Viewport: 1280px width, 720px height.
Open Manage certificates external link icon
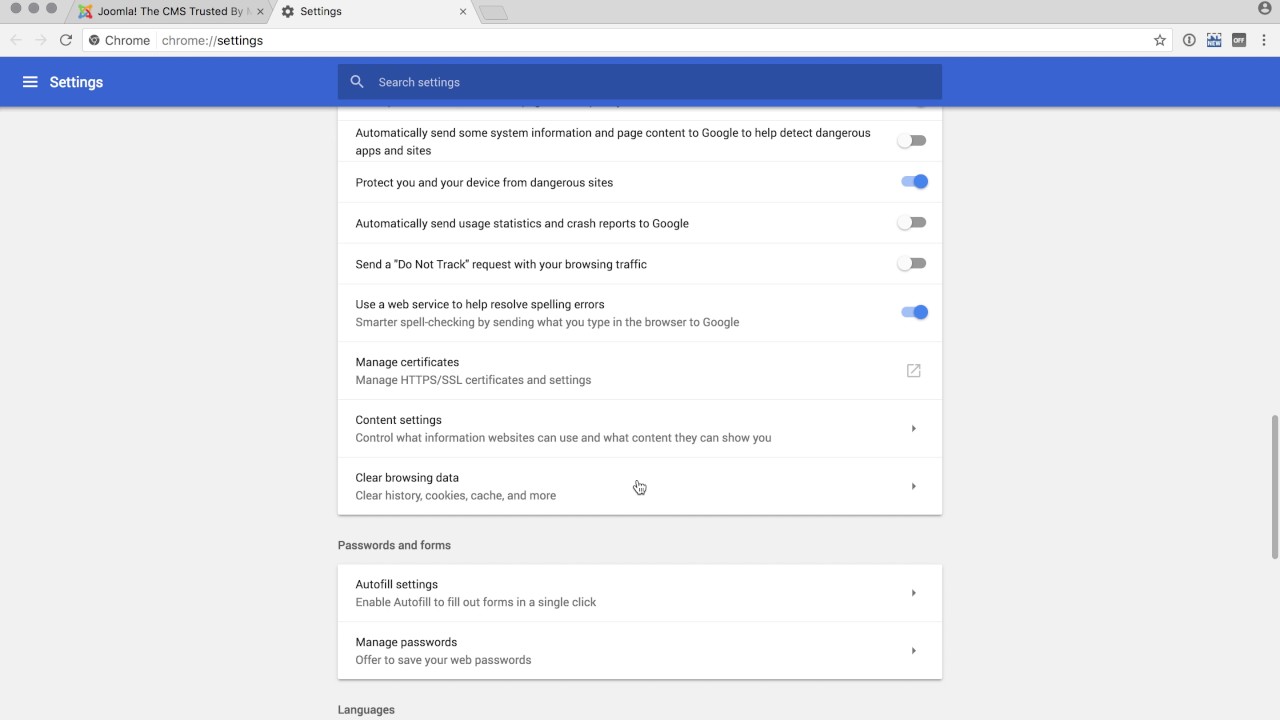tap(913, 371)
